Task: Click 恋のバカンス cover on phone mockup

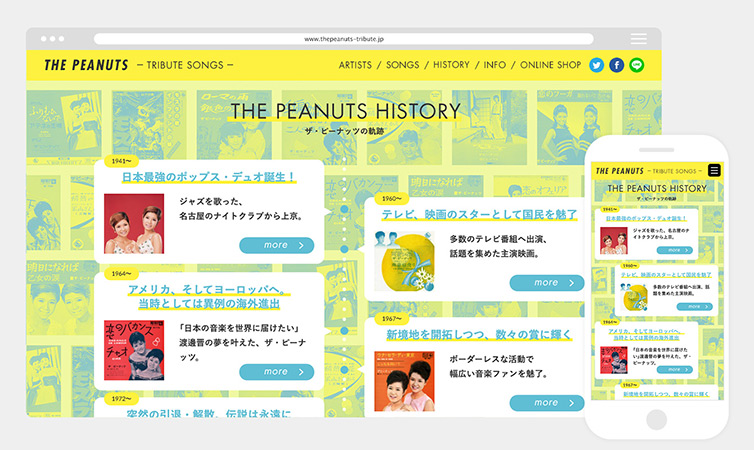Action: point(614,360)
